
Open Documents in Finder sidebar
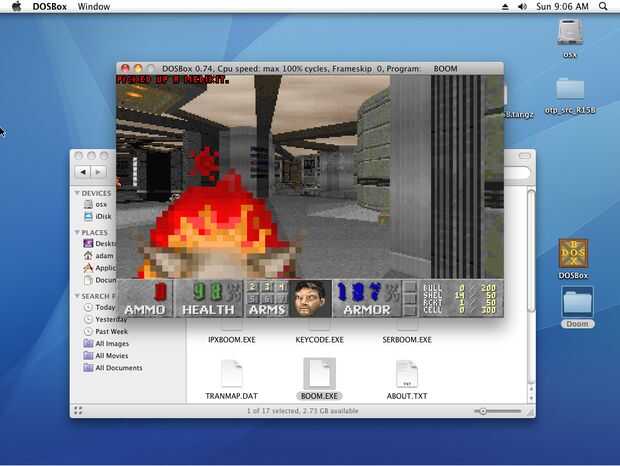(x=99, y=280)
